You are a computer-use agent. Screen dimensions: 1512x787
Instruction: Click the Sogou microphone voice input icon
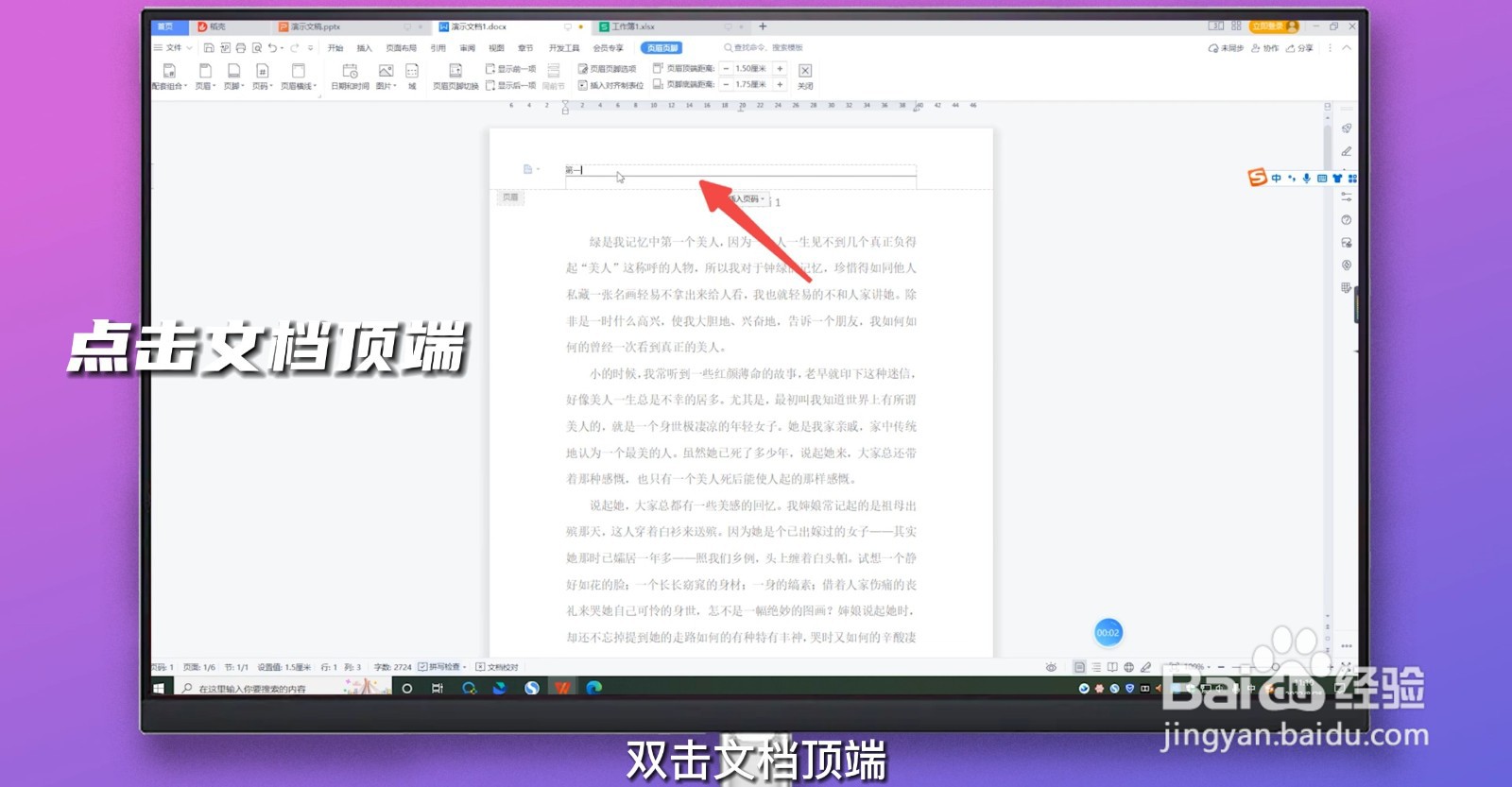1306,178
